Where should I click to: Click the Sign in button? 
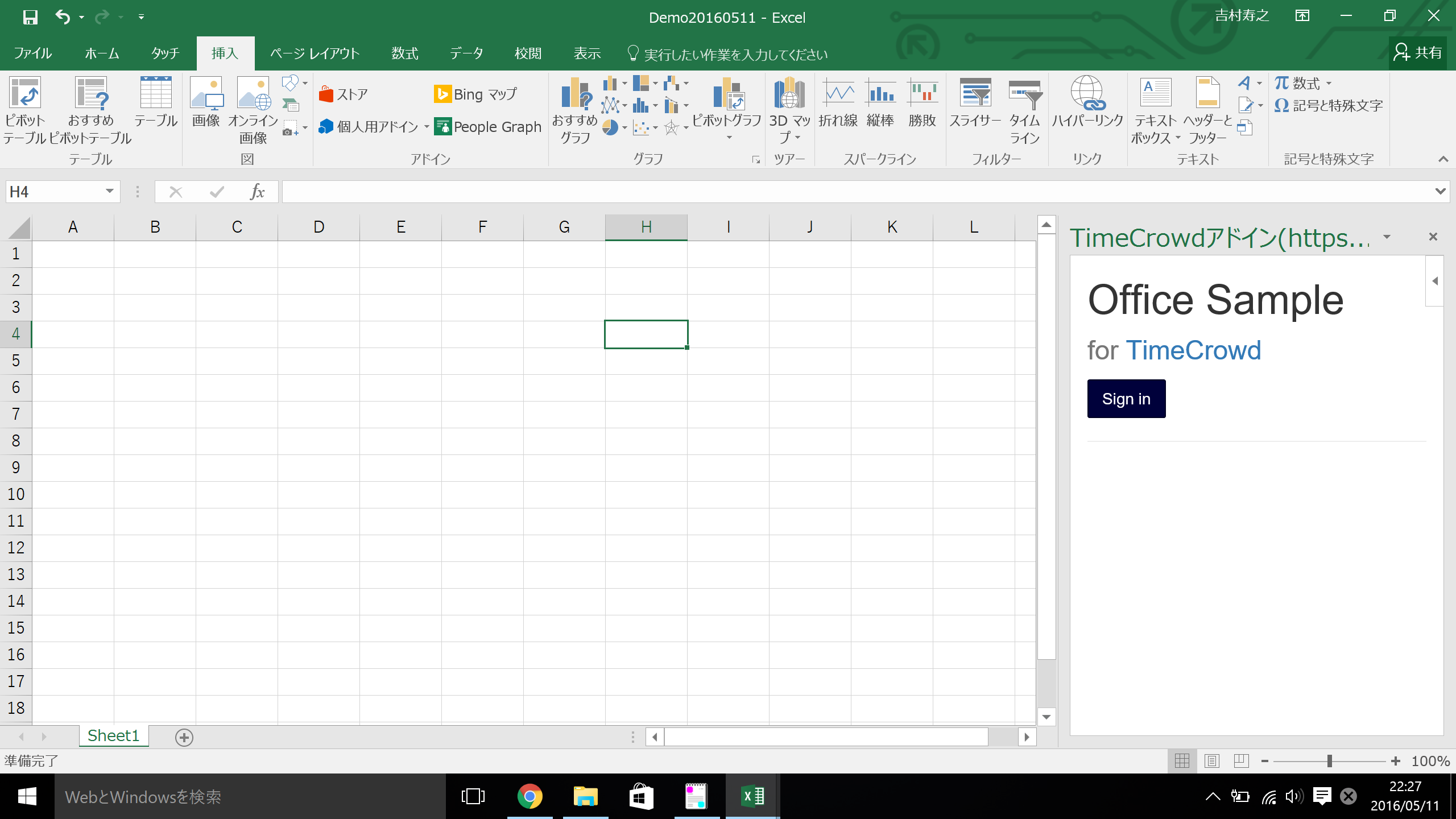[x=1126, y=399]
